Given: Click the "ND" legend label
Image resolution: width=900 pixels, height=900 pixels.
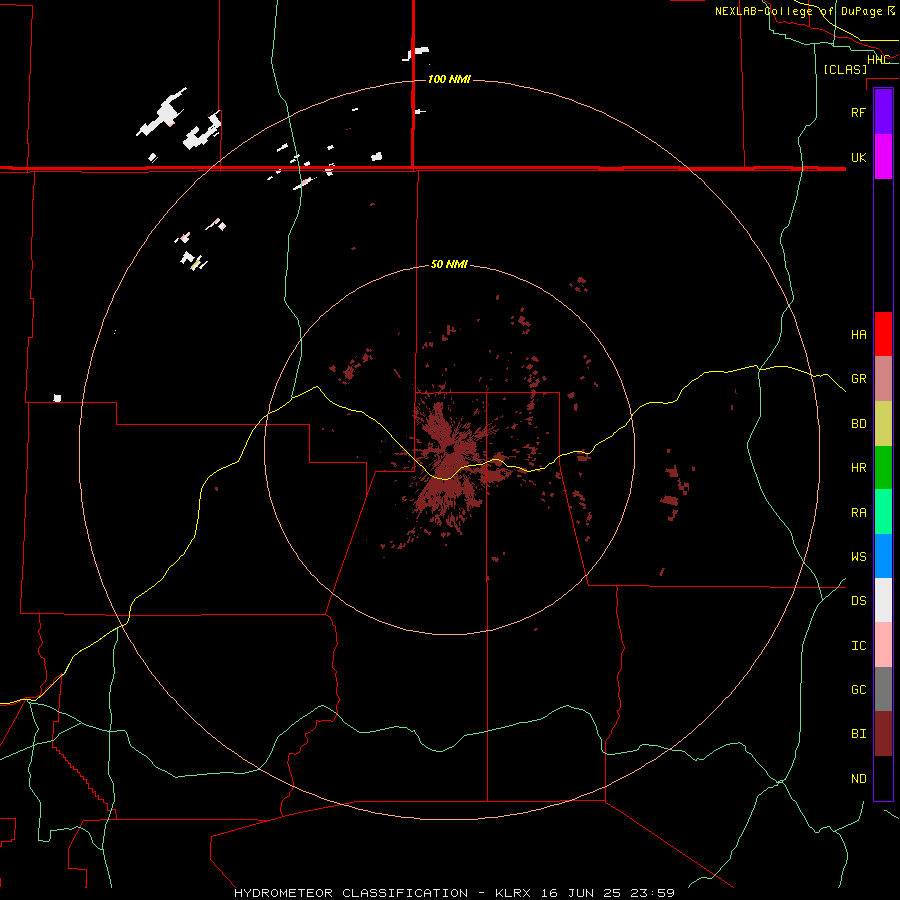Looking at the screenshot, I should (858, 779).
